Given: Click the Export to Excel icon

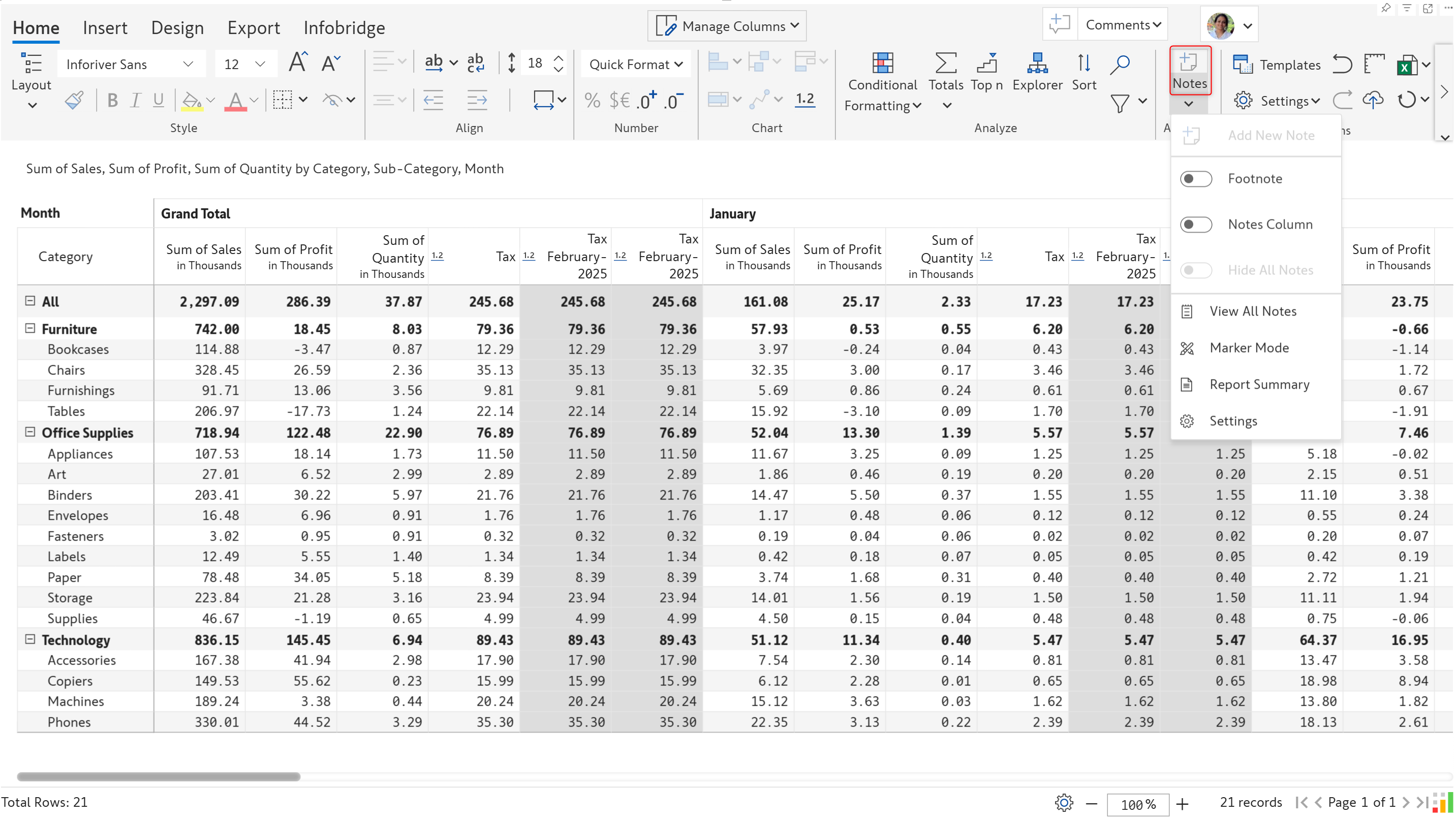Looking at the screenshot, I should [1407, 65].
